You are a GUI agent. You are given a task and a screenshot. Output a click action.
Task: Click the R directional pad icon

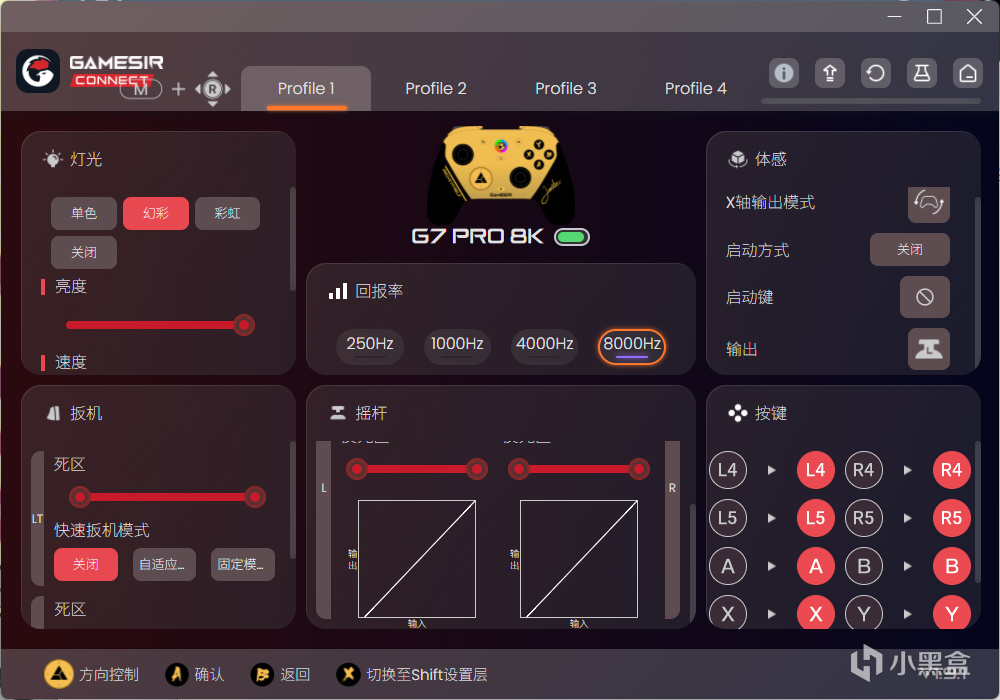click(x=213, y=89)
